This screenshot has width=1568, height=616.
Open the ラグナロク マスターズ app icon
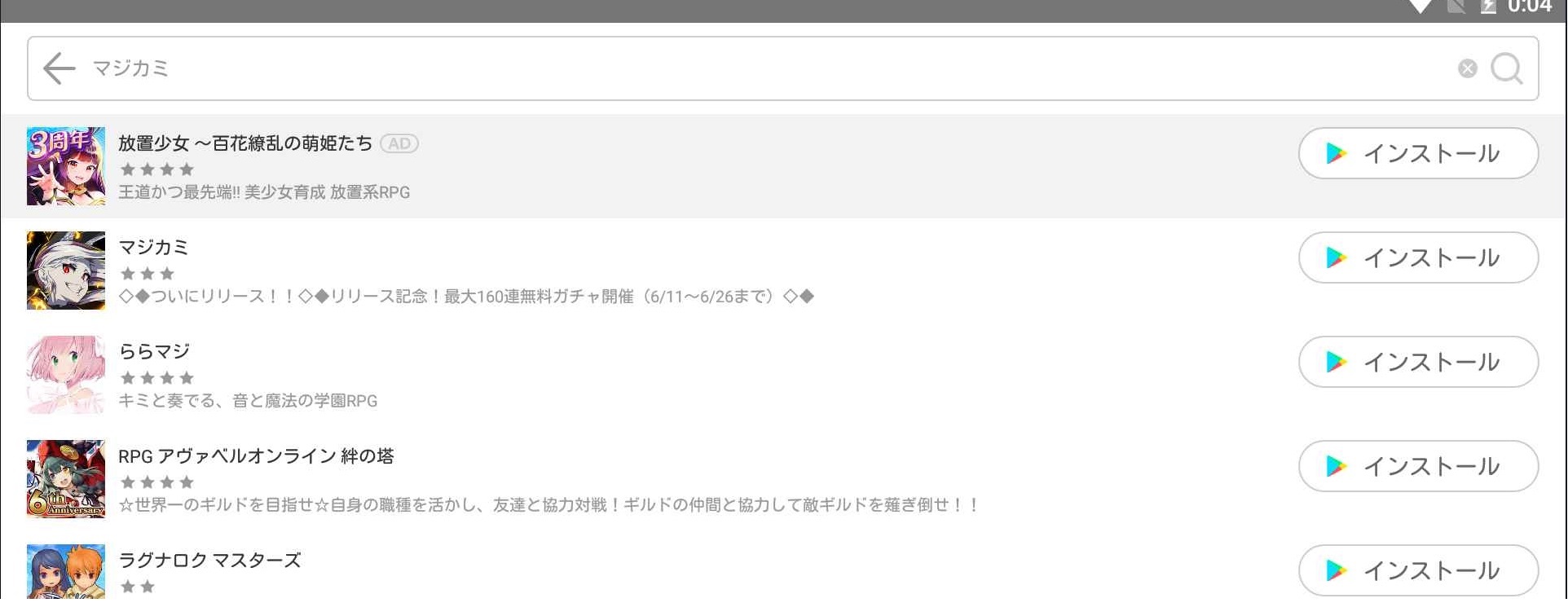coord(66,572)
